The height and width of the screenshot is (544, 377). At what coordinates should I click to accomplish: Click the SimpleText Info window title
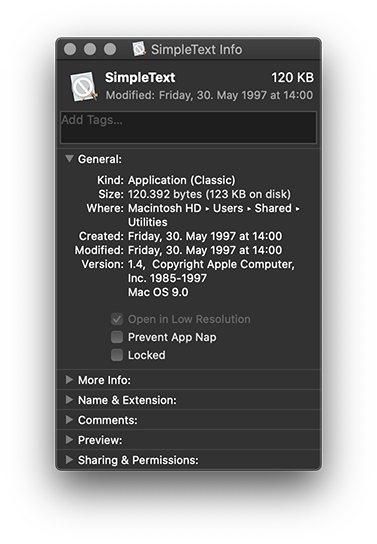click(197, 49)
